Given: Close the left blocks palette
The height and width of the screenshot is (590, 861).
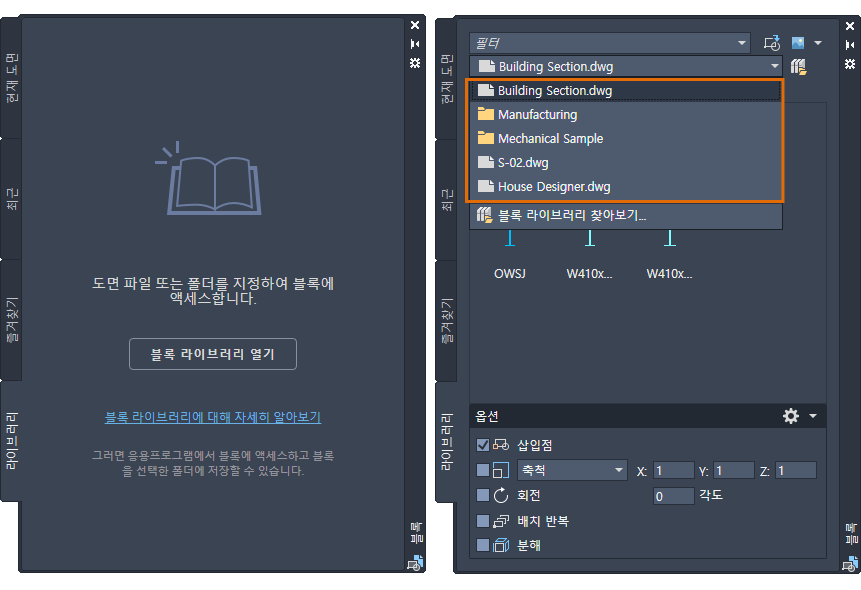Looking at the screenshot, I should click(415, 25).
